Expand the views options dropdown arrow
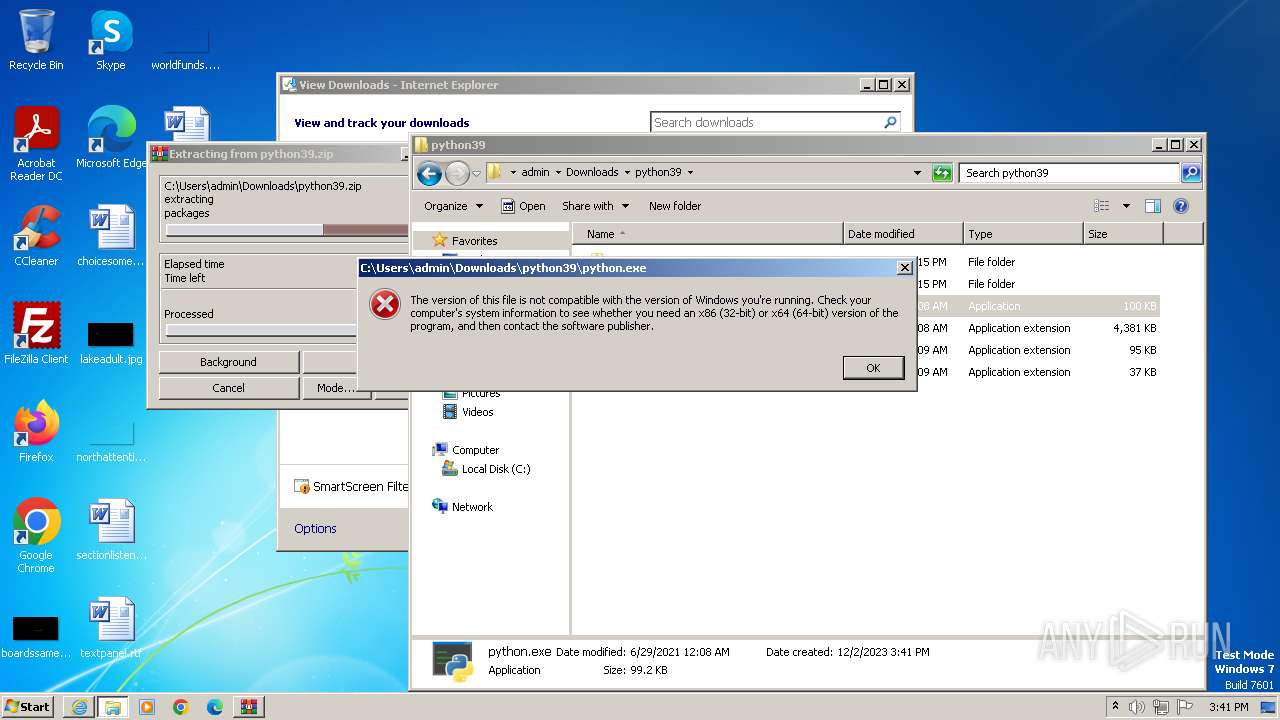 coord(1126,206)
